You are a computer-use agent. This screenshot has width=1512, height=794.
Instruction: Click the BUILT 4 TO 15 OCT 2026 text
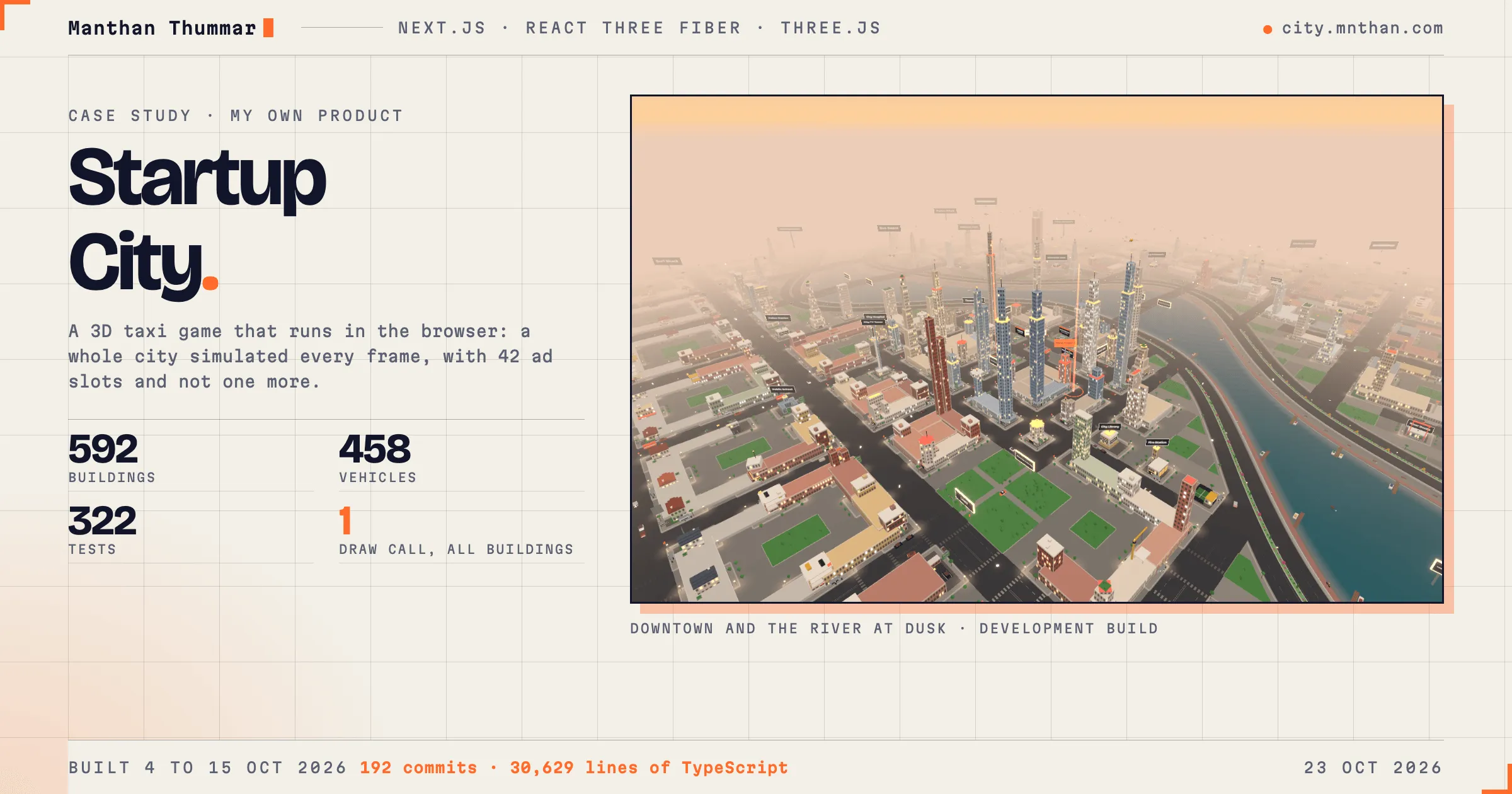click(x=207, y=768)
